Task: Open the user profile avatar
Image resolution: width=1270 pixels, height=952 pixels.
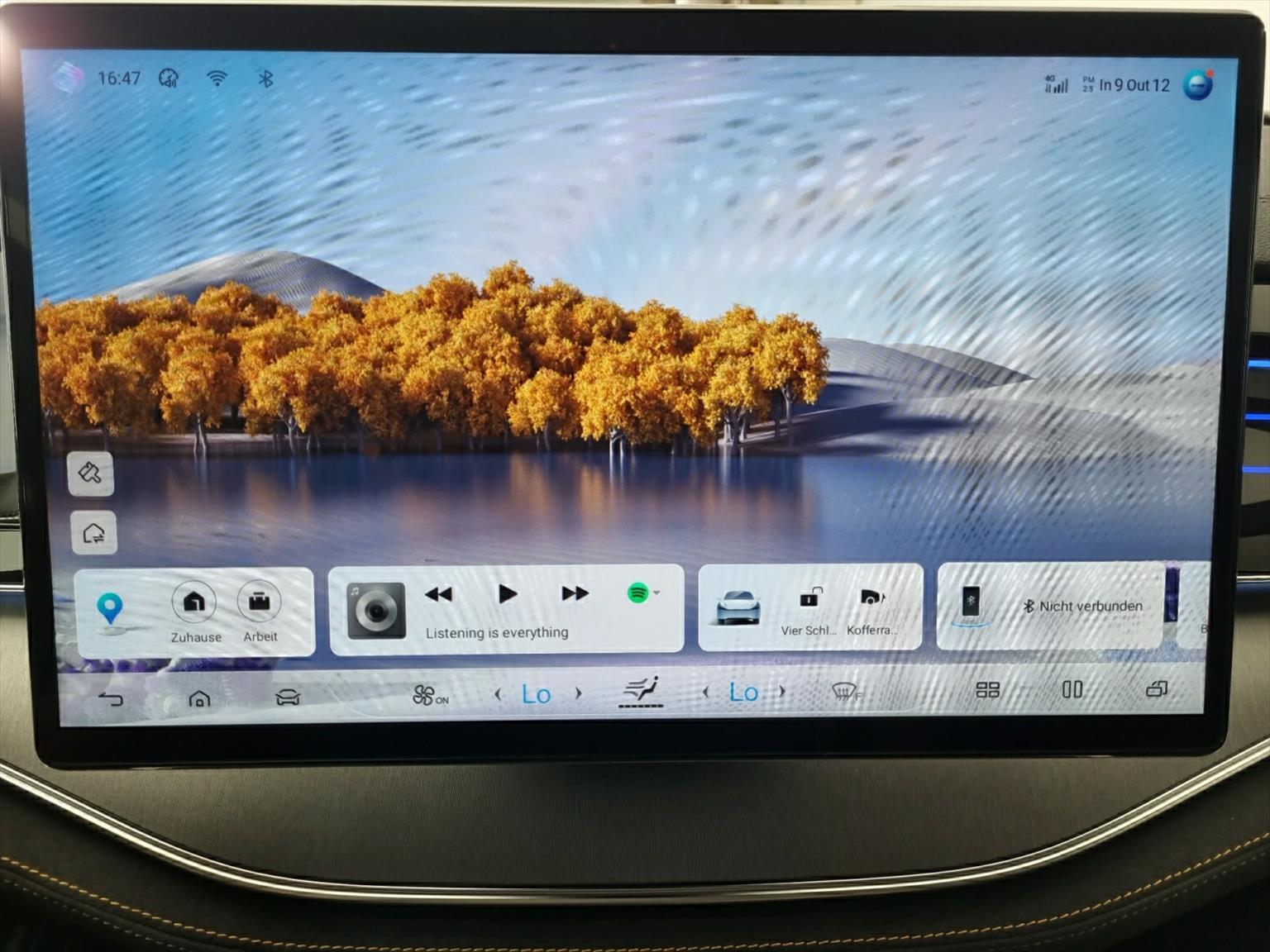Action: (x=1198, y=84)
